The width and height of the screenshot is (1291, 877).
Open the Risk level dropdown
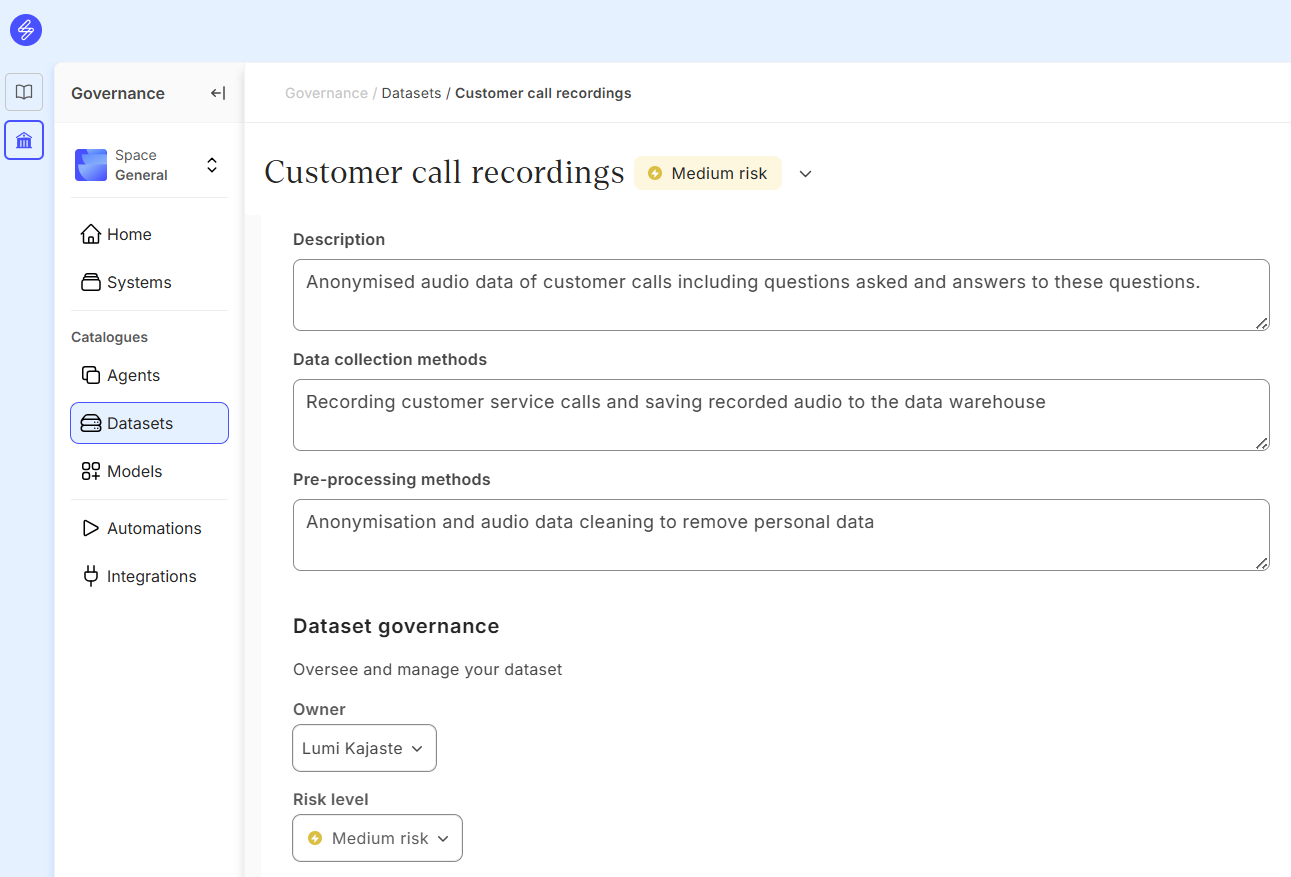click(377, 838)
